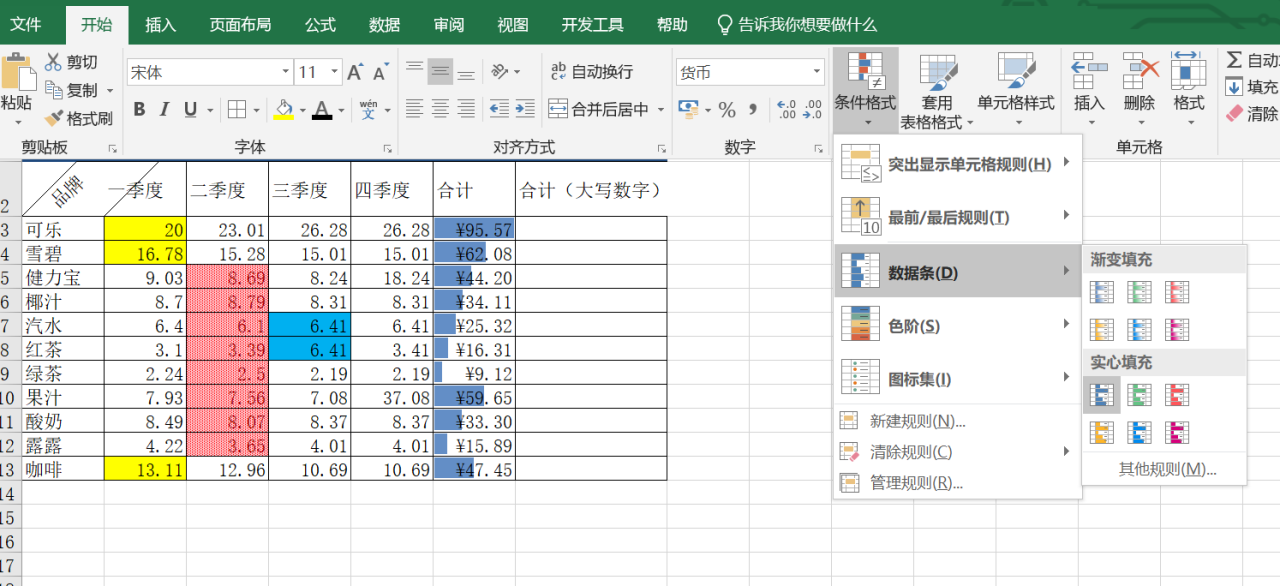Switch to the 数据 ribbon tab
The height and width of the screenshot is (586, 1280).
[x=384, y=25]
